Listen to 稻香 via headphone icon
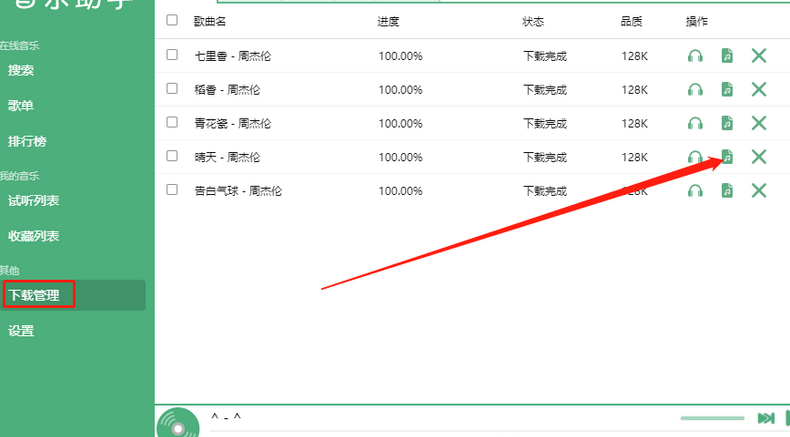This screenshot has width=790, height=437. pyautogui.click(x=695, y=89)
